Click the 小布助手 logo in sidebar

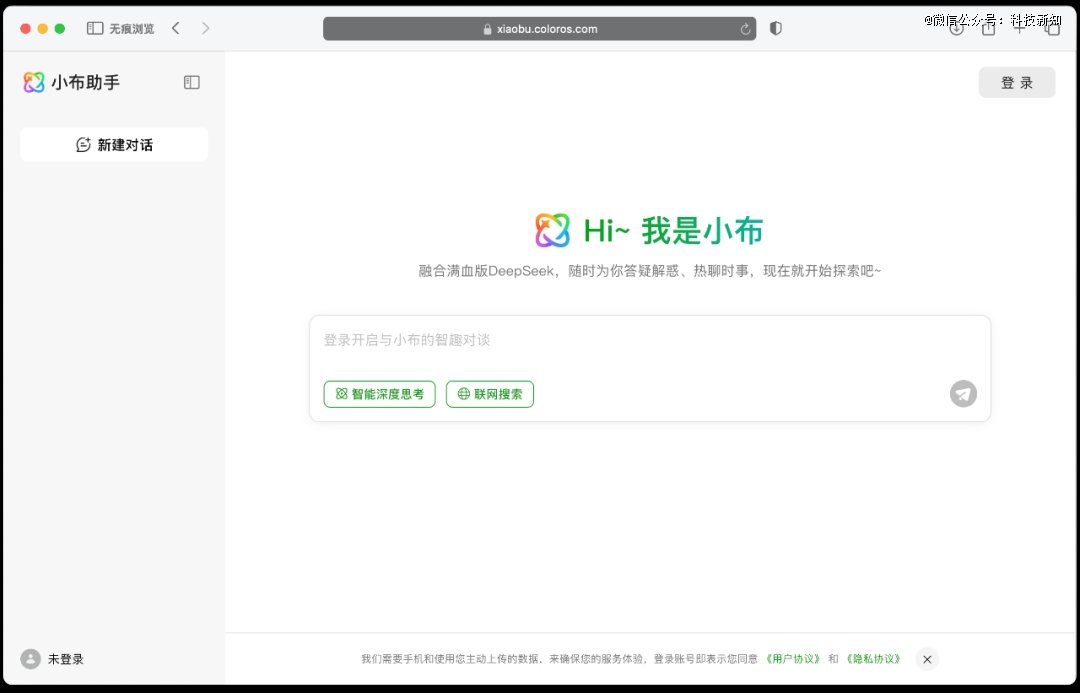pyautogui.click(x=34, y=83)
